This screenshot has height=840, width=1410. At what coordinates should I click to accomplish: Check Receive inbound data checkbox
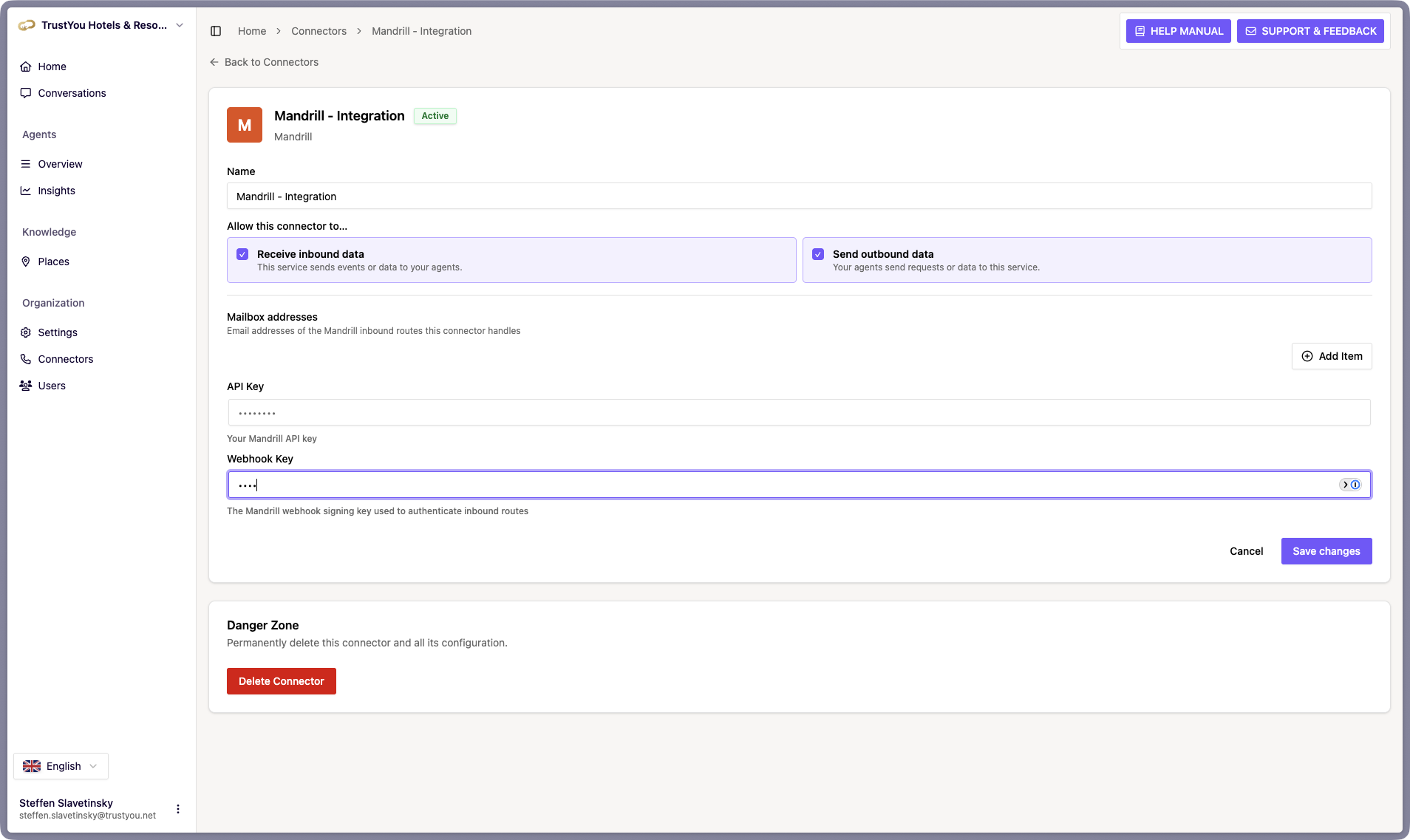[x=242, y=254]
